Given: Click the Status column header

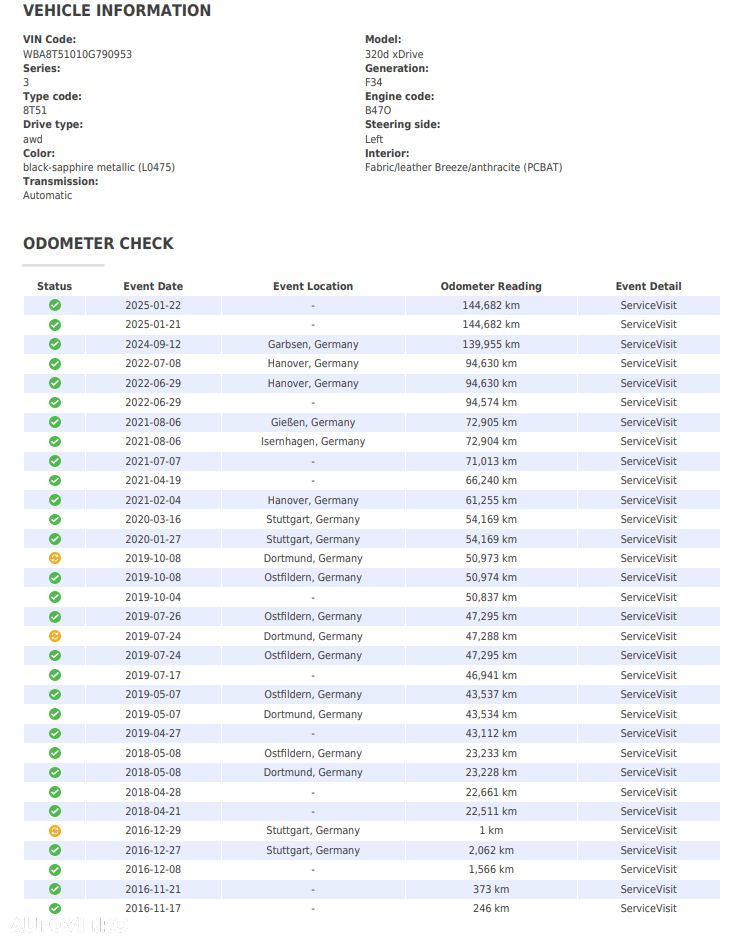Looking at the screenshot, I should pos(55,287).
